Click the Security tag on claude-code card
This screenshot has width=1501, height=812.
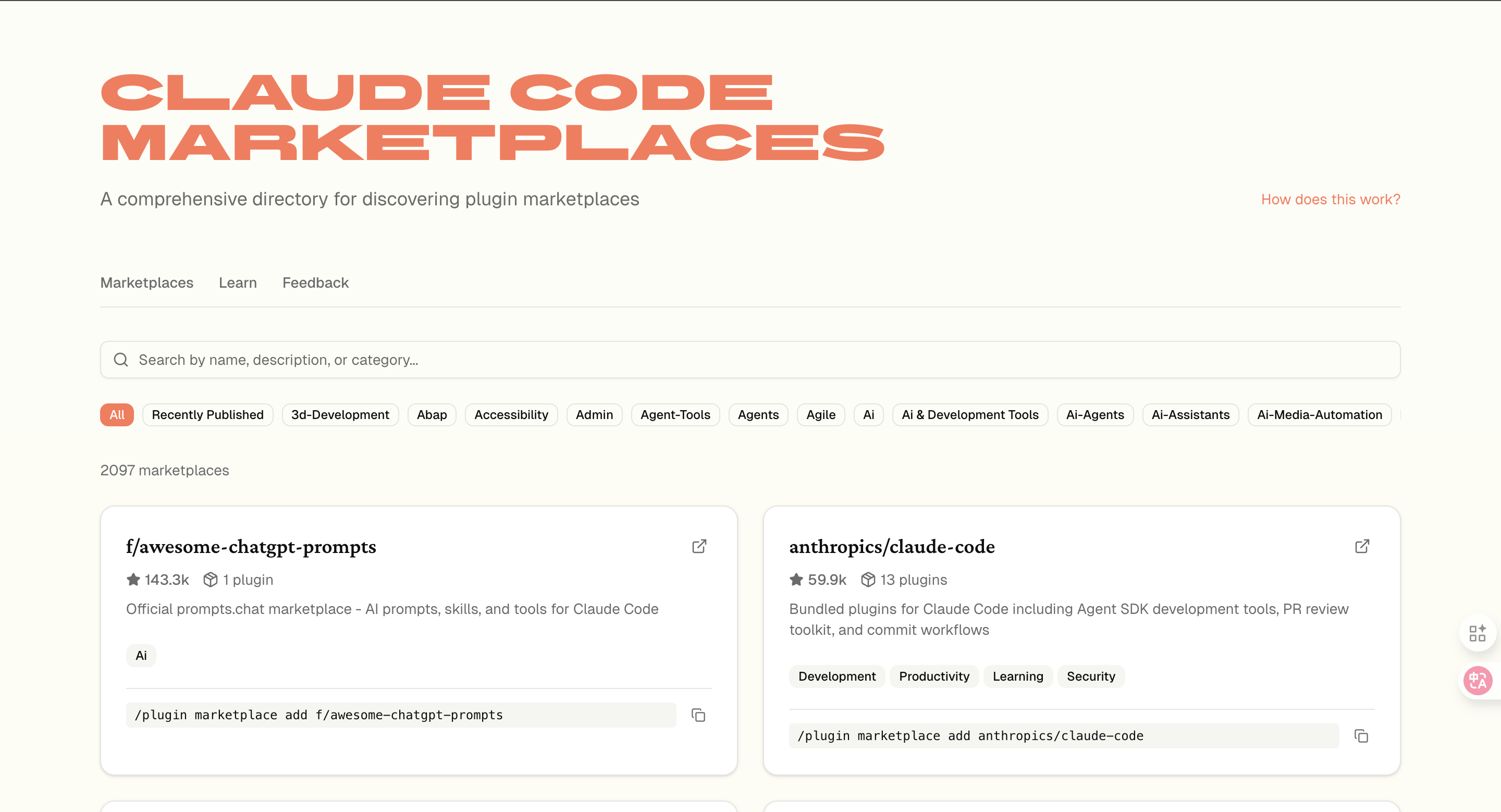(1090, 676)
